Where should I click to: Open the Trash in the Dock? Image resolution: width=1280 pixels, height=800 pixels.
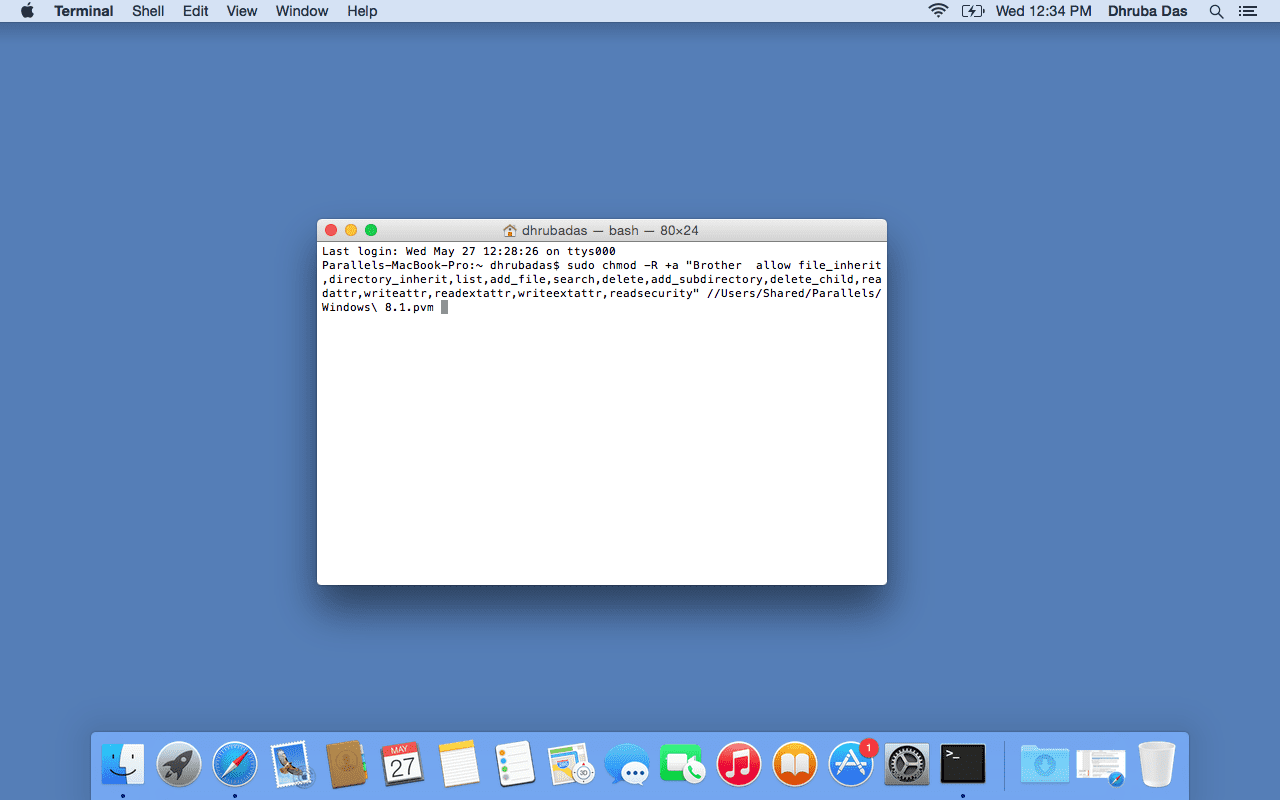(x=1157, y=766)
